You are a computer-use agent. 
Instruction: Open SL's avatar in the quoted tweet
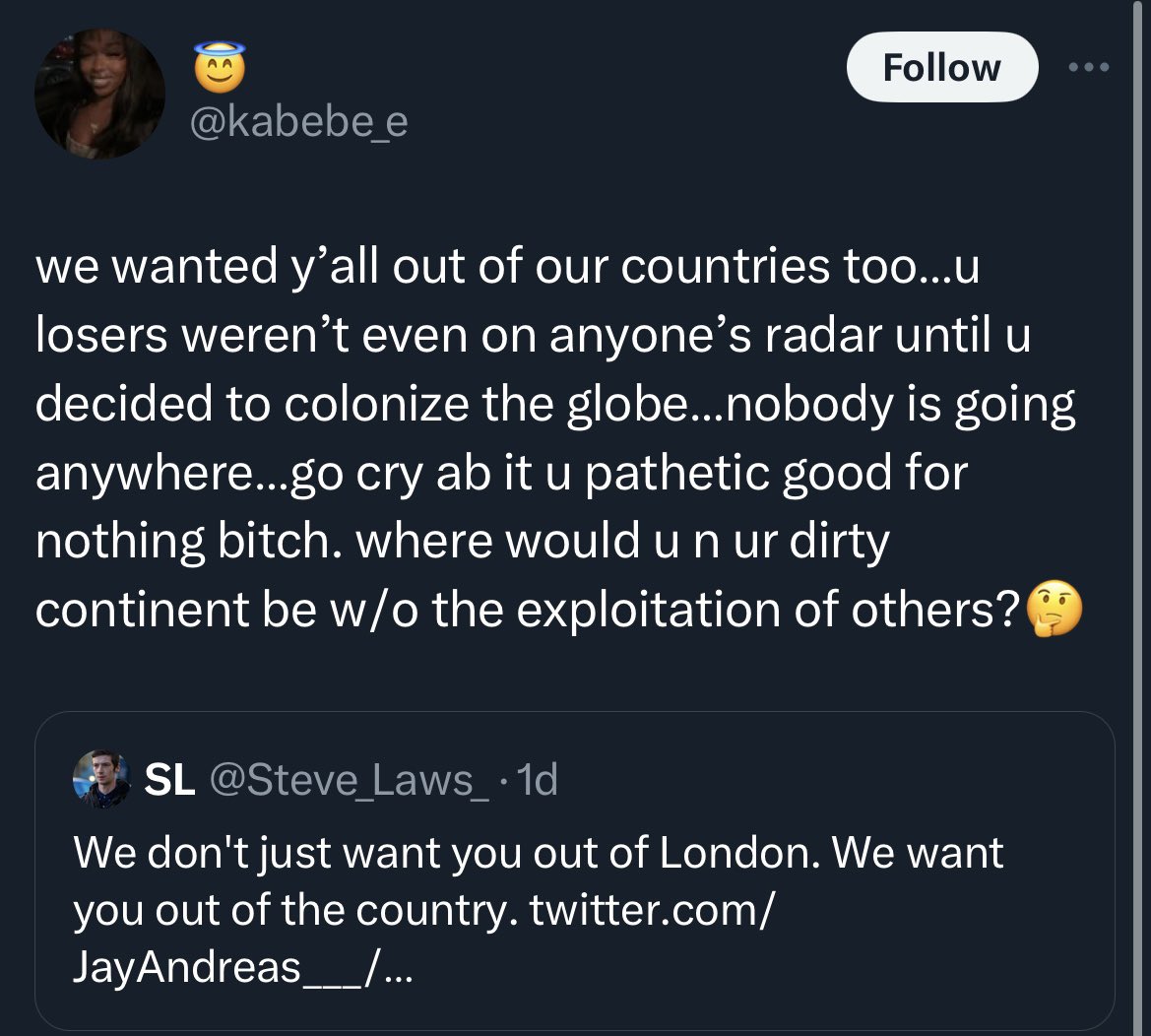pos(101,780)
